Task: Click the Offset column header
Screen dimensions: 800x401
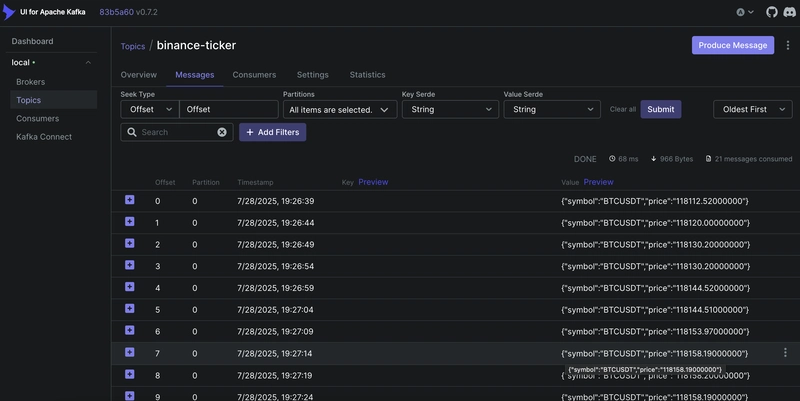Action: click(x=165, y=183)
